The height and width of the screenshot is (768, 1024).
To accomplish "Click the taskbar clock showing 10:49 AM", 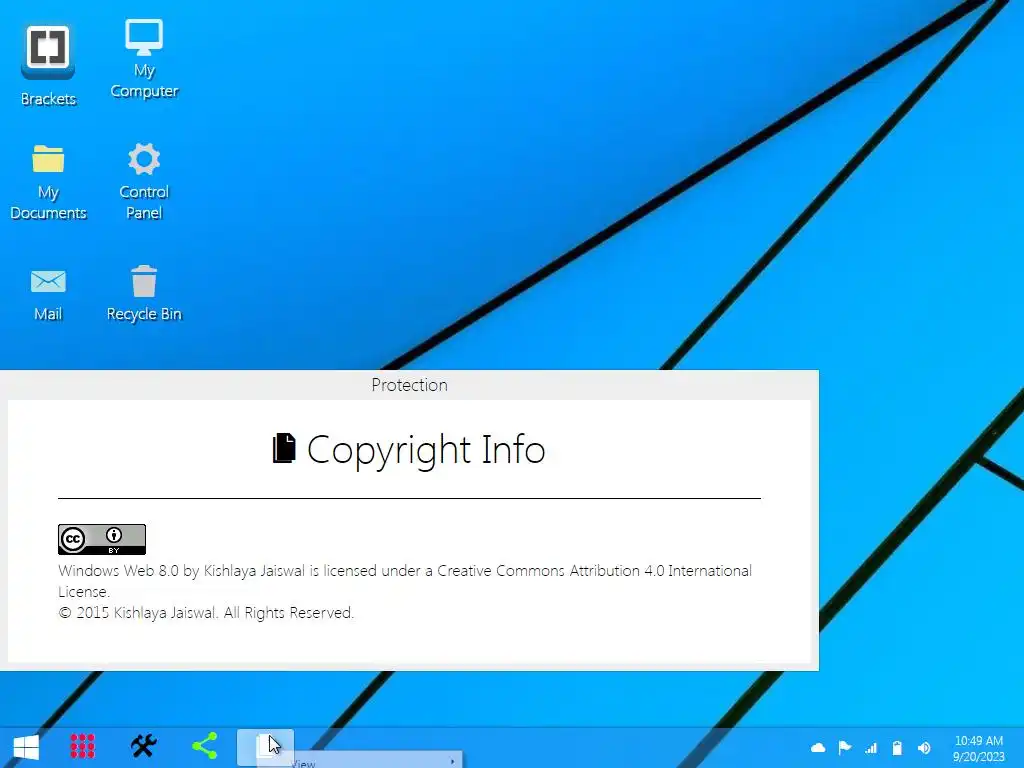I will click(978, 748).
